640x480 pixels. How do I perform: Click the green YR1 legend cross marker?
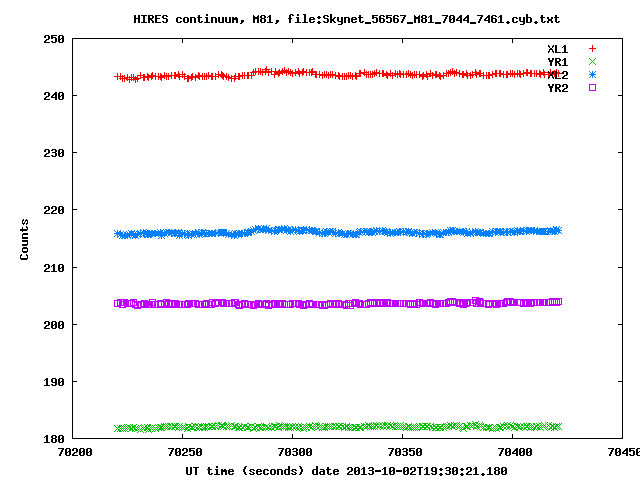pyautogui.click(x=592, y=62)
